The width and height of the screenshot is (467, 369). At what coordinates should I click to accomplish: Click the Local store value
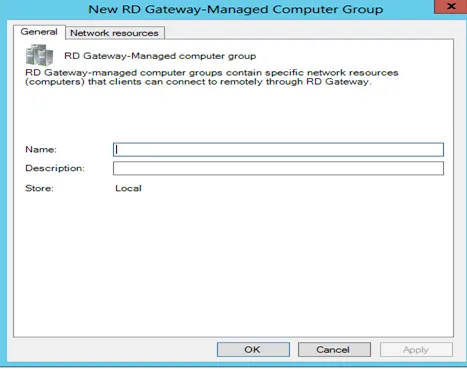(x=128, y=188)
